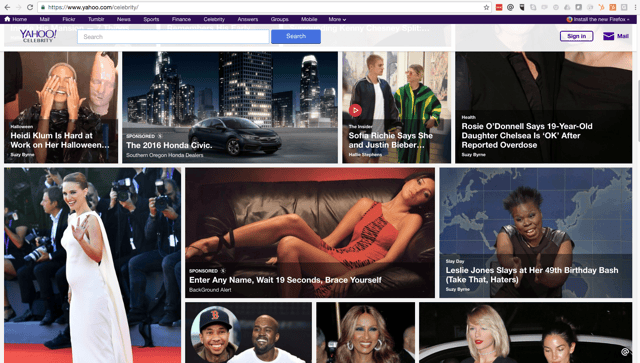This screenshot has width=640, height=363.
Task: Open the Mail envelope icon
Action: pyautogui.click(x=609, y=36)
